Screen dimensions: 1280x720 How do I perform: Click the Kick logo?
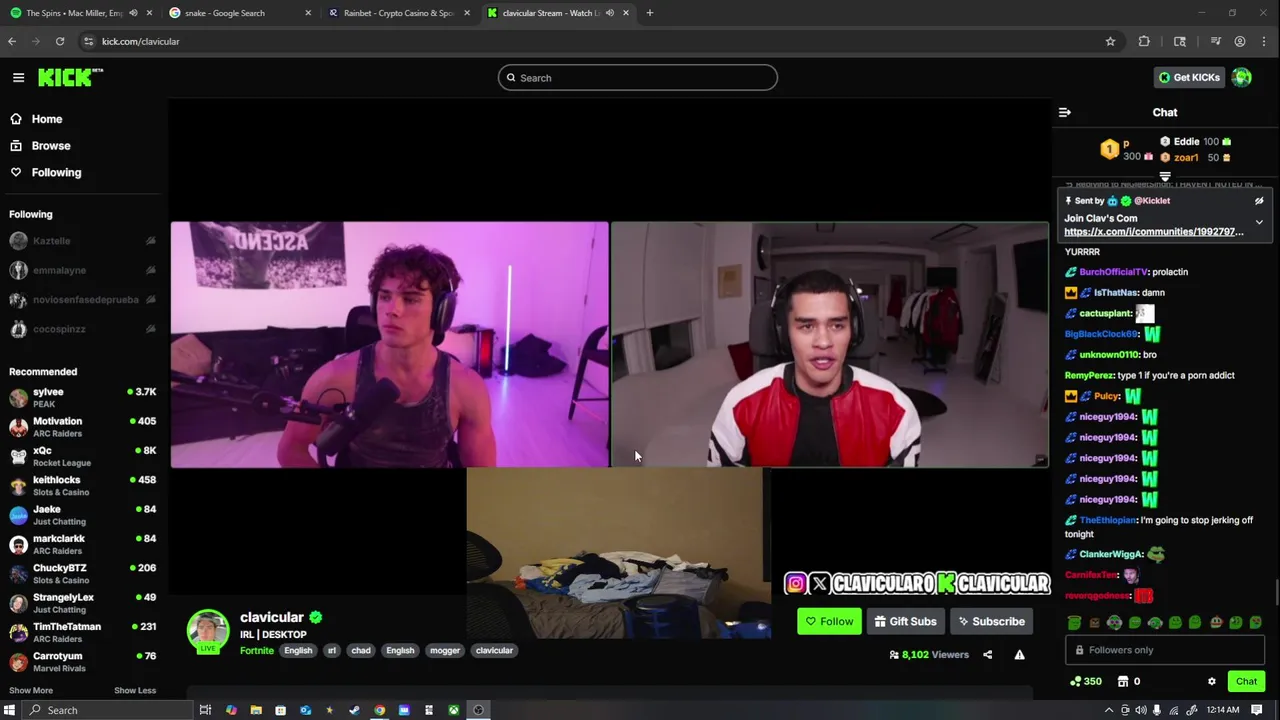click(x=70, y=77)
